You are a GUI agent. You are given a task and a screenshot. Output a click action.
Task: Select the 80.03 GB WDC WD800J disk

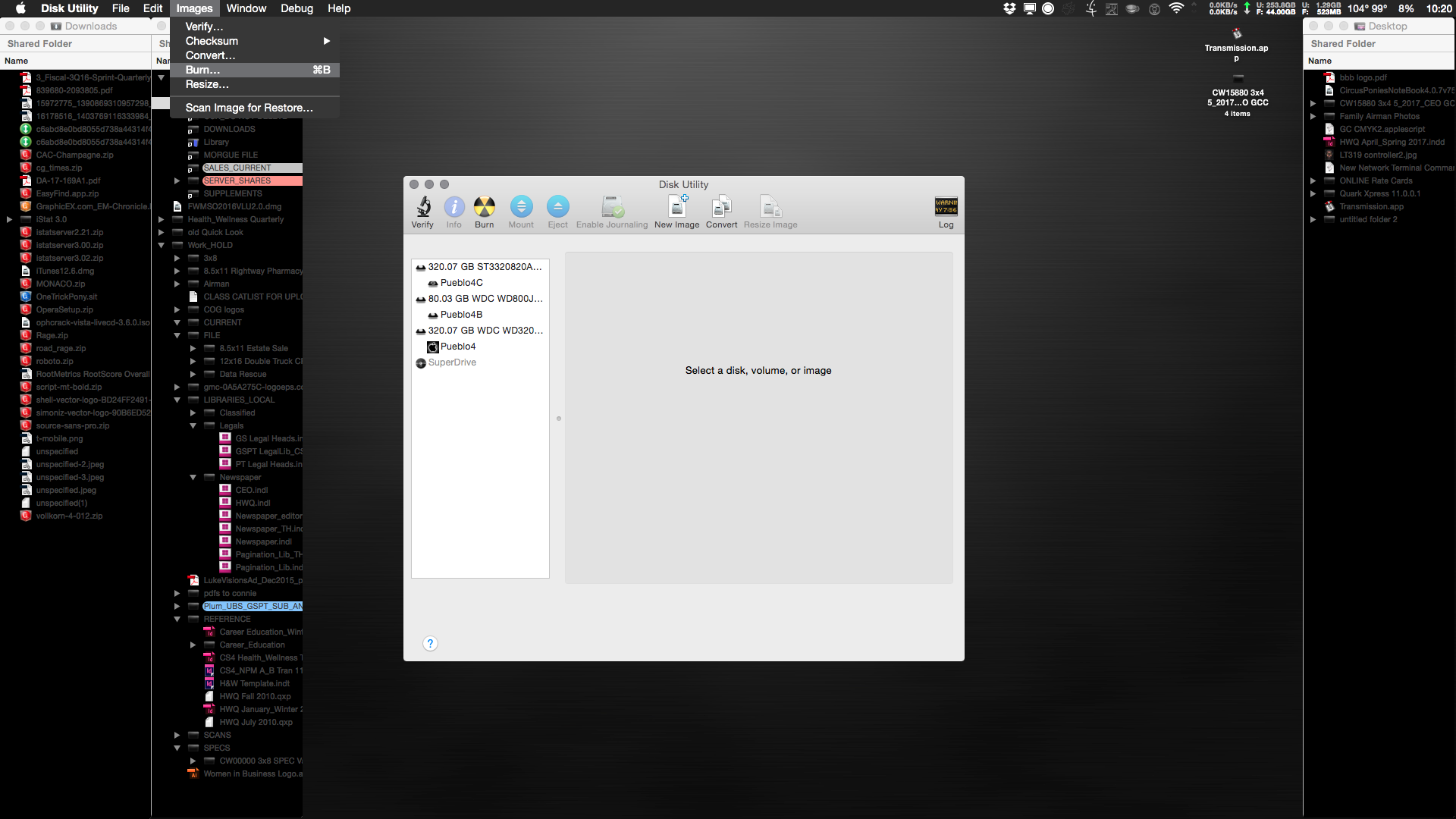[480, 299]
